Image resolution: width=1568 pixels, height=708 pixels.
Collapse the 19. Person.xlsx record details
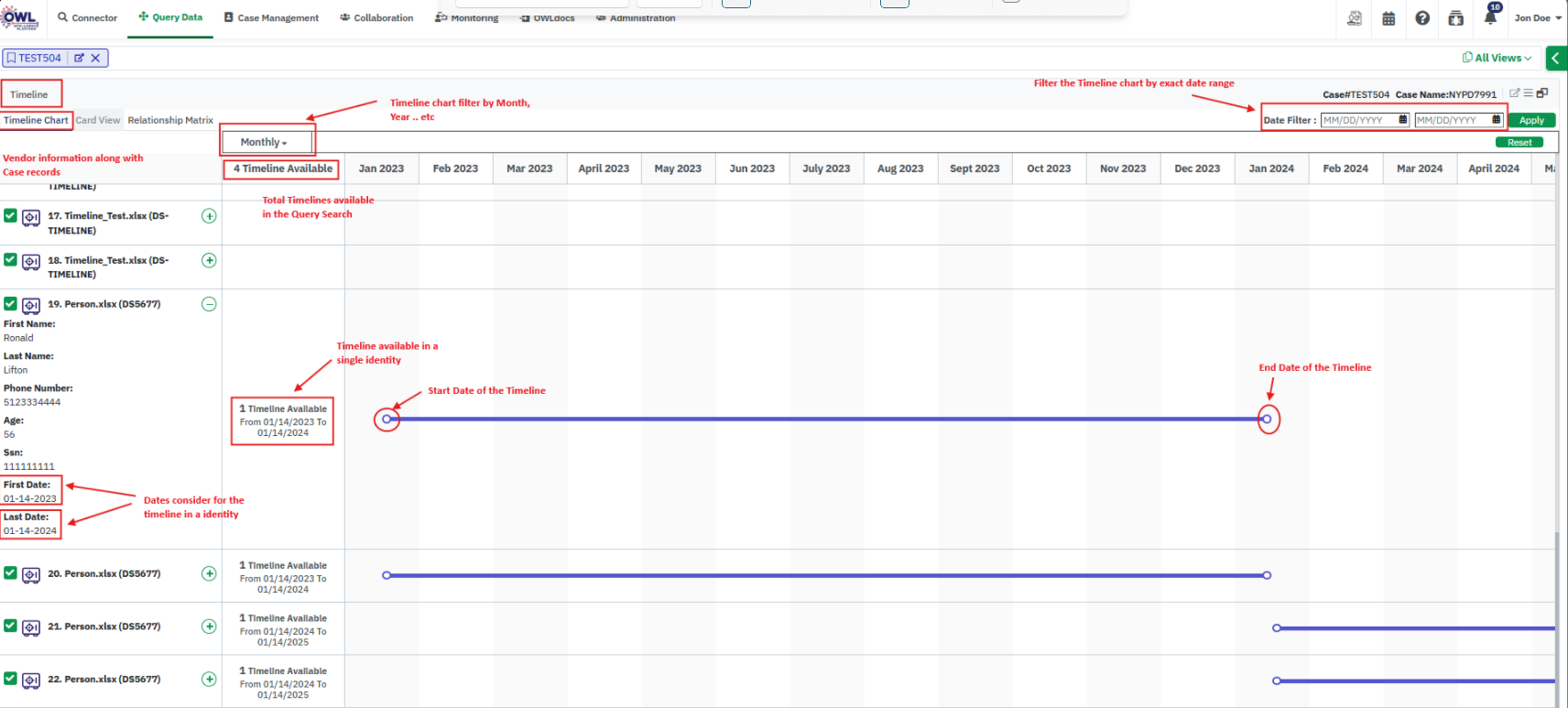[x=209, y=304]
